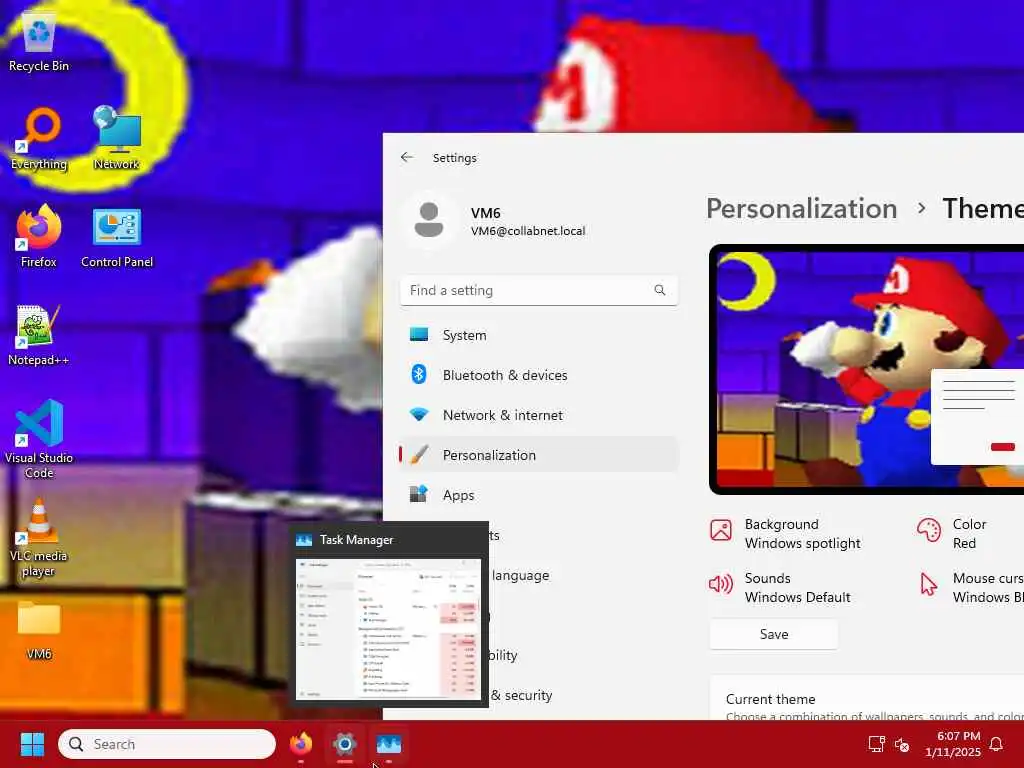
Task: Open the VM6 folder on desktop
Action: [x=39, y=630]
